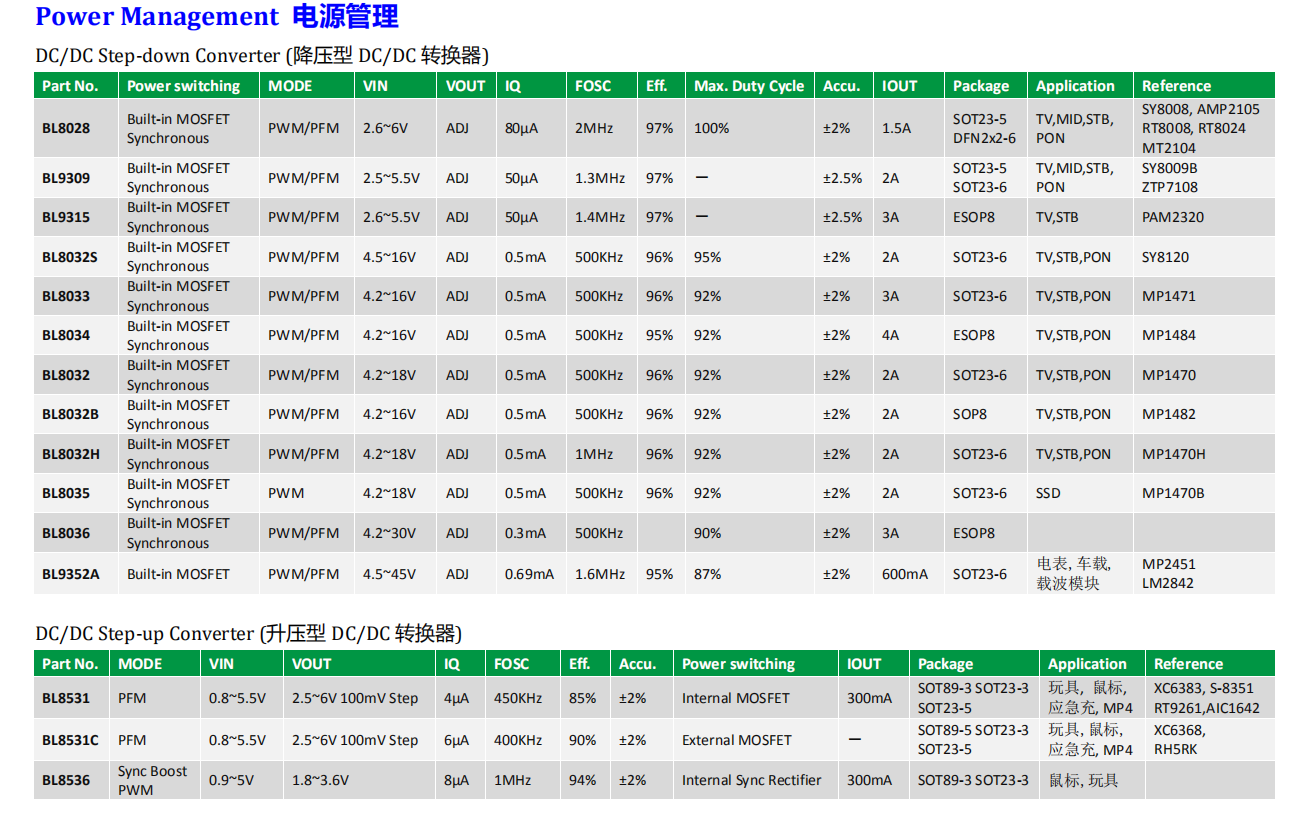Click the '4.5~45V' VIN value

point(389,574)
